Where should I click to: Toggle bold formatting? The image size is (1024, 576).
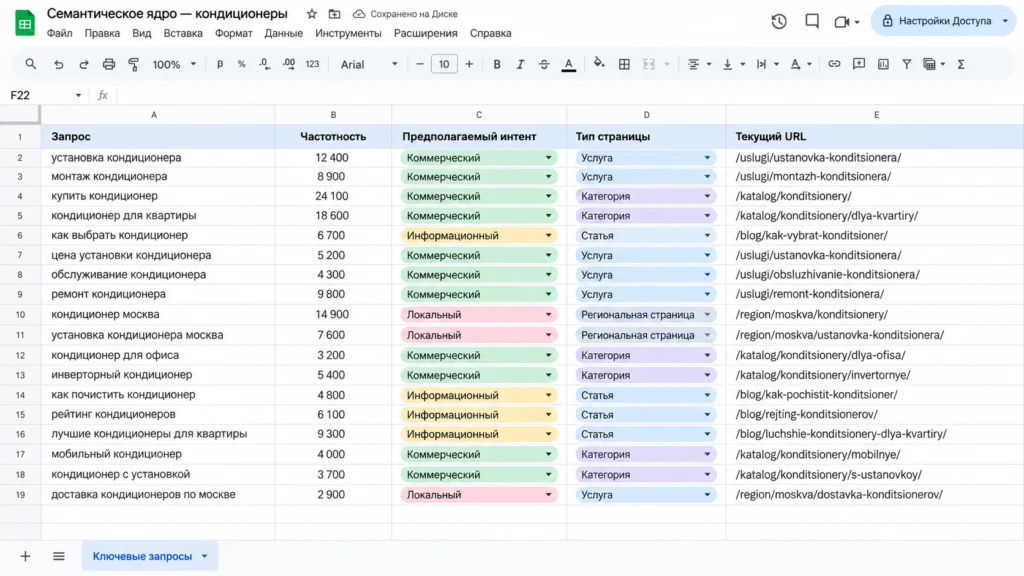[497, 64]
